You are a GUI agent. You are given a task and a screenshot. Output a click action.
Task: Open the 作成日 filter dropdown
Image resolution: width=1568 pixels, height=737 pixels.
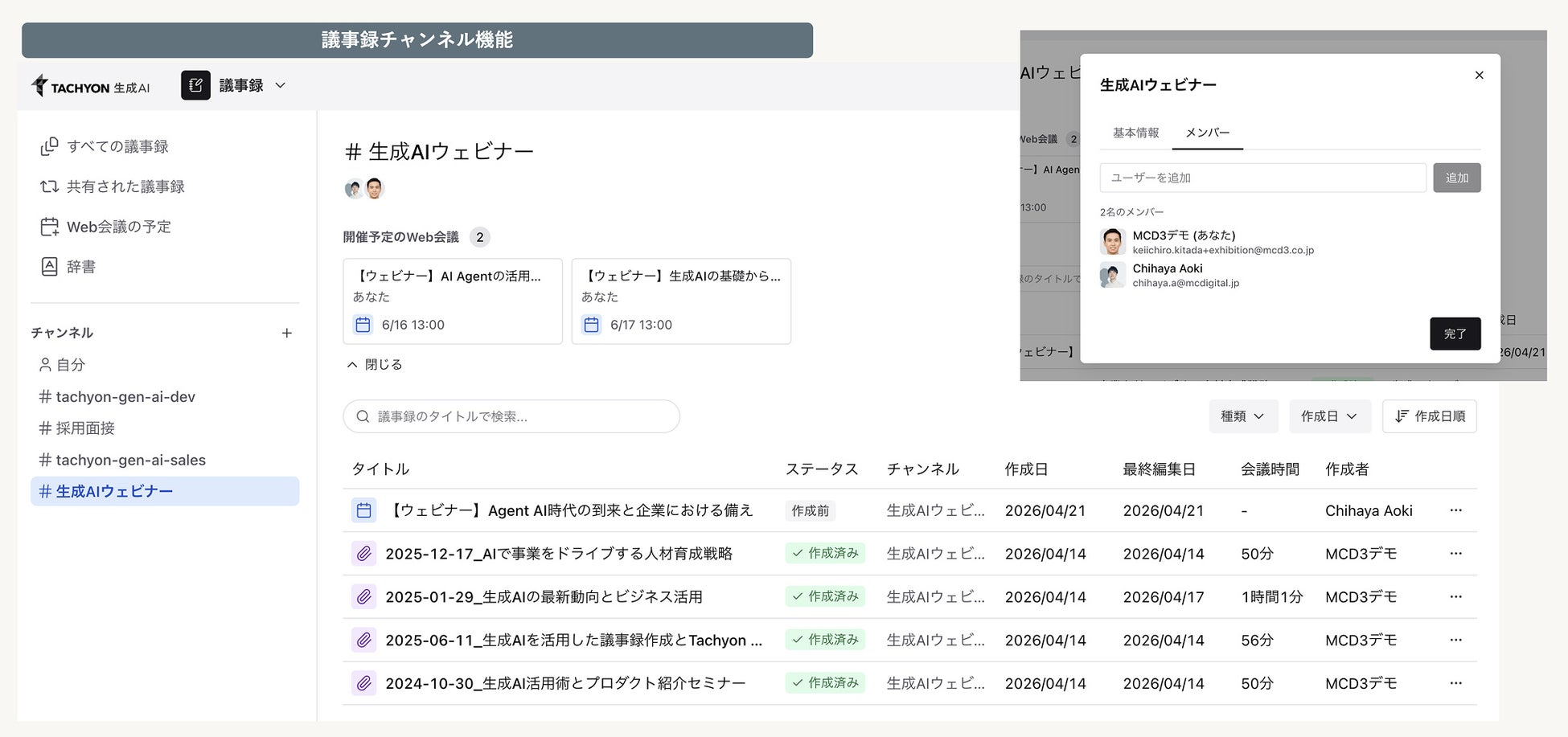click(x=1329, y=416)
